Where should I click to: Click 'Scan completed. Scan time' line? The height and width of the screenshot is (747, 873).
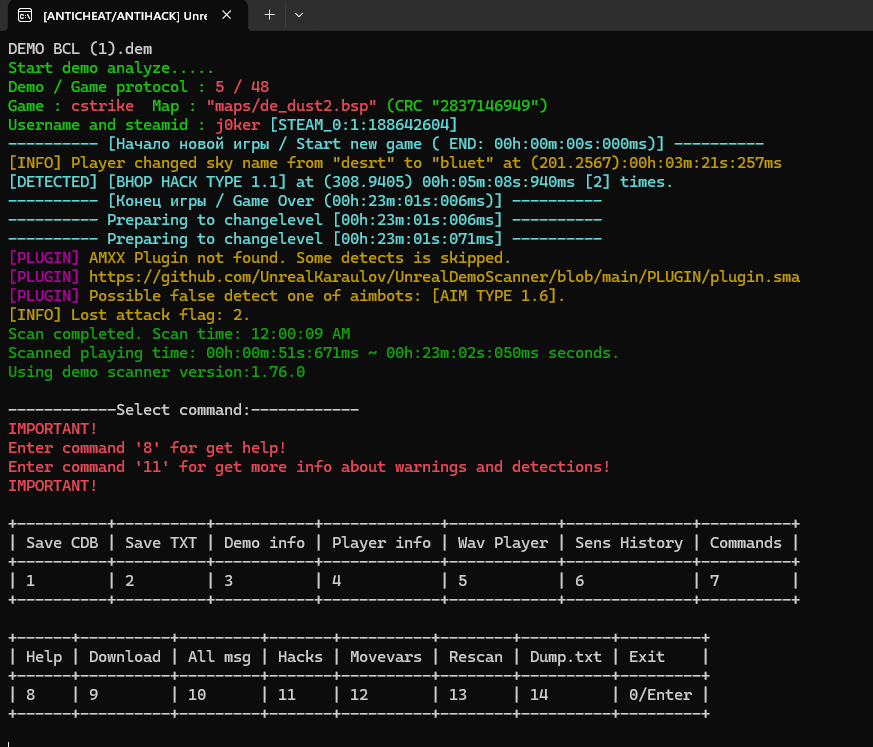click(x=179, y=333)
